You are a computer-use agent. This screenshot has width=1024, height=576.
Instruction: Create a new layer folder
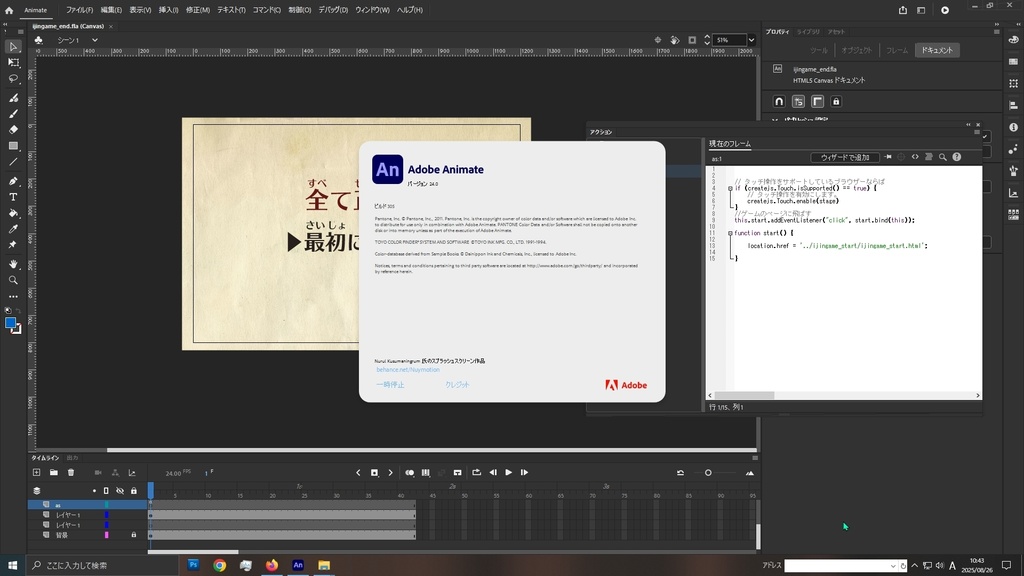(54, 472)
